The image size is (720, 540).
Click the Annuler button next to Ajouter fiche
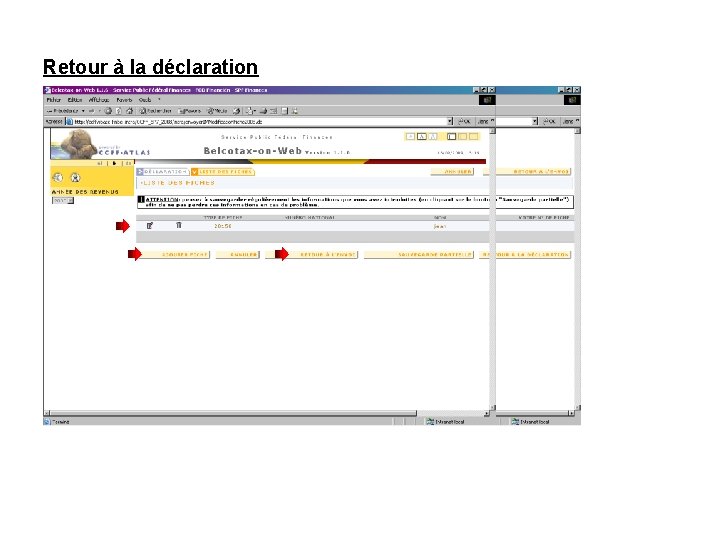click(237, 254)
